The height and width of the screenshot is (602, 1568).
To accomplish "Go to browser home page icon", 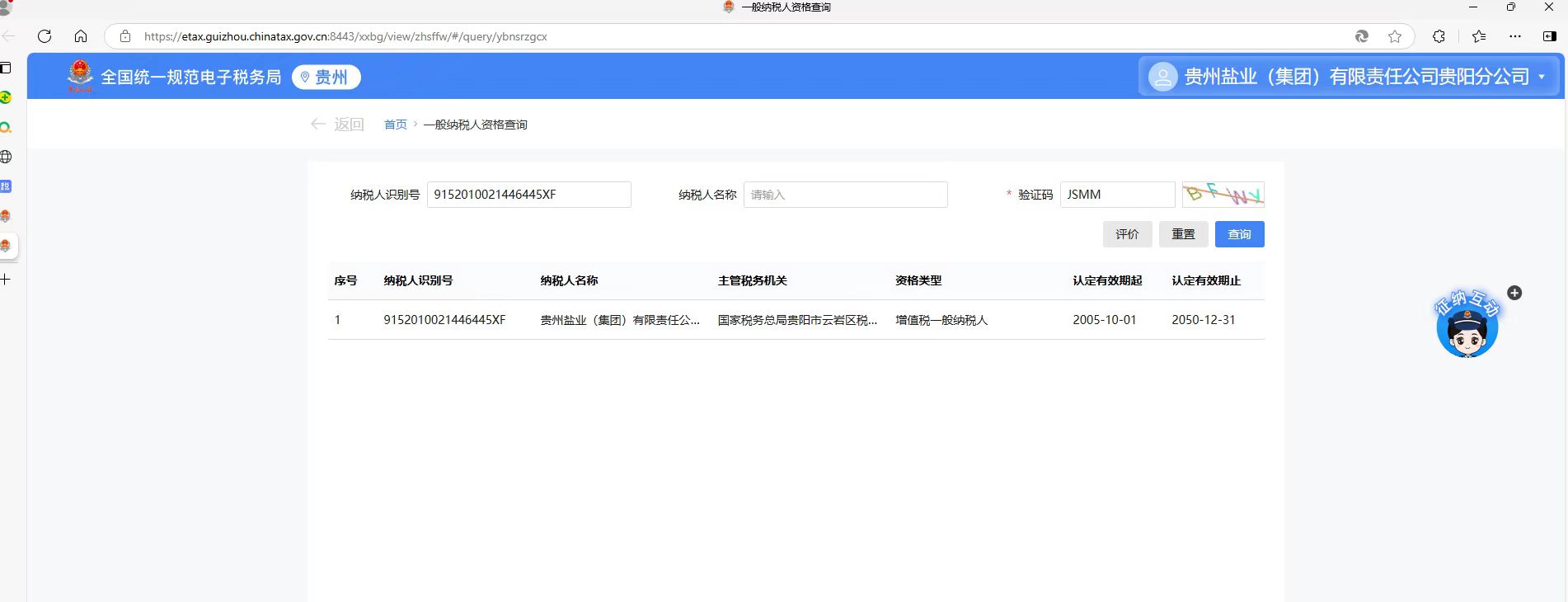I will point(81,36).
